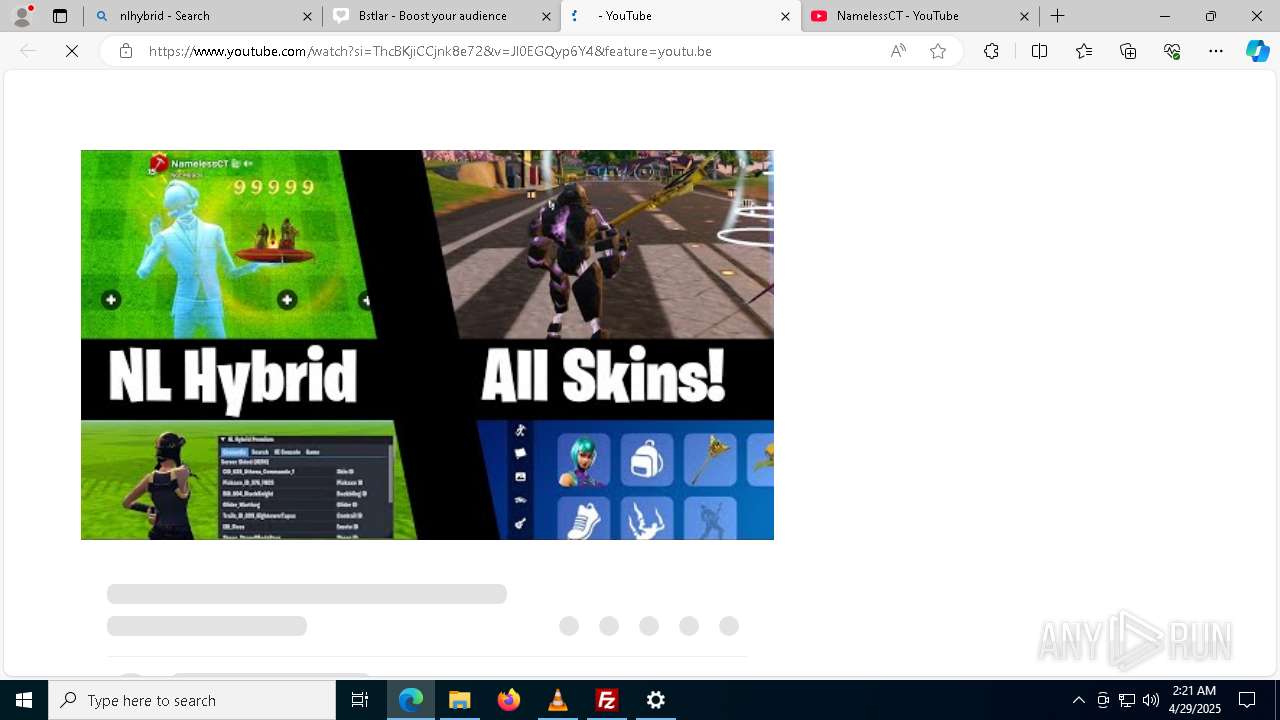Open Settings and more menu
The width and height of the screenshot is (1280, 720).
[x=1216, y=51]
